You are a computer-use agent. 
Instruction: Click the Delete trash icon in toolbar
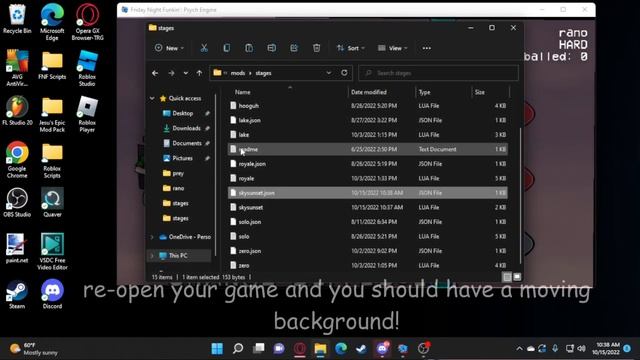[316, 48]
